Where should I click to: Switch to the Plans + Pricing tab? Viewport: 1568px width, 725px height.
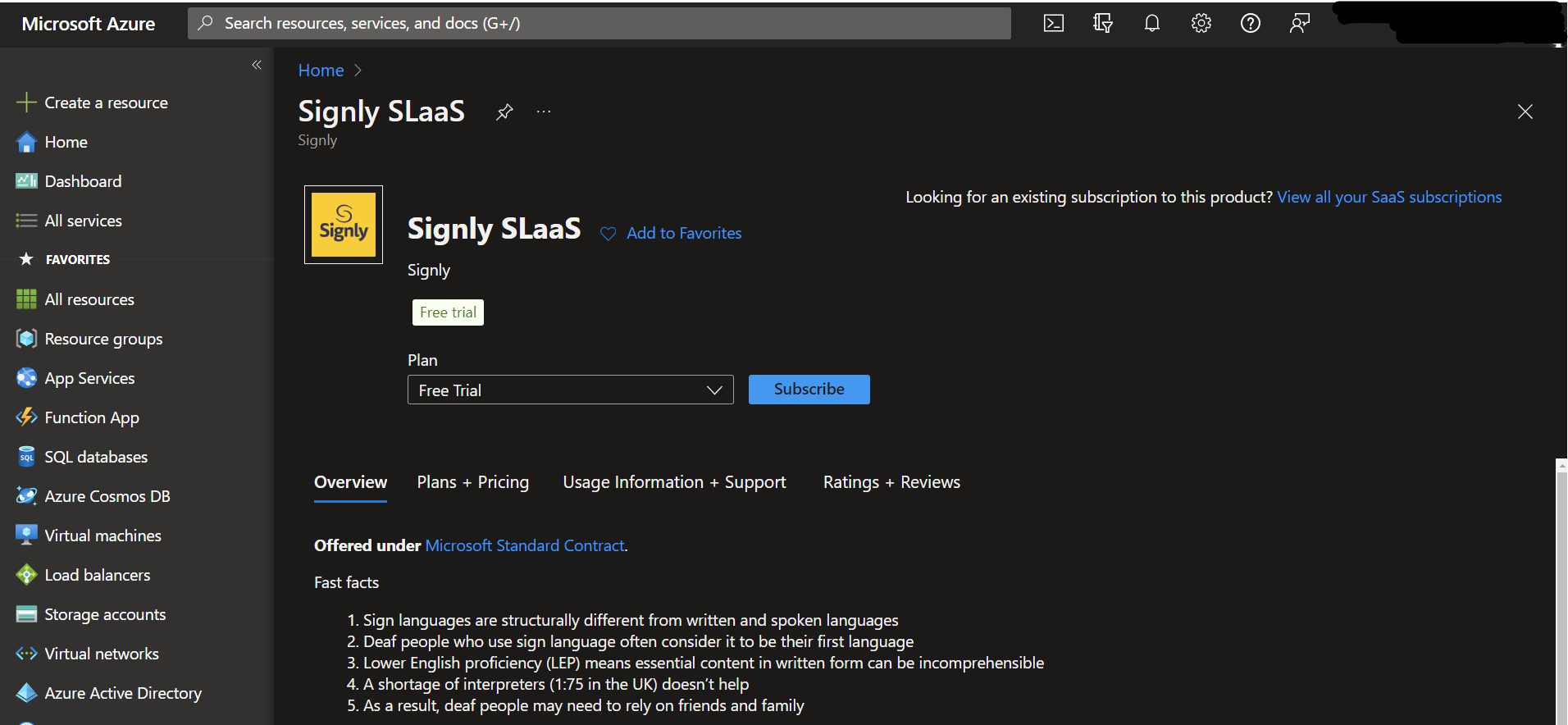[x=473, y=482]
